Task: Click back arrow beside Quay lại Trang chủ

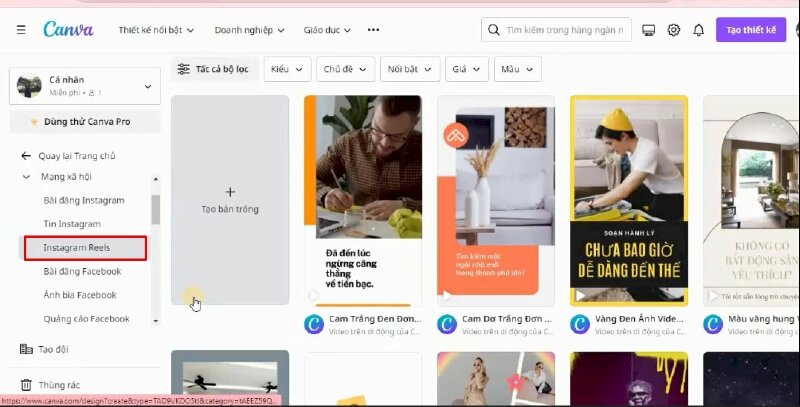Action: coord(26,156)
